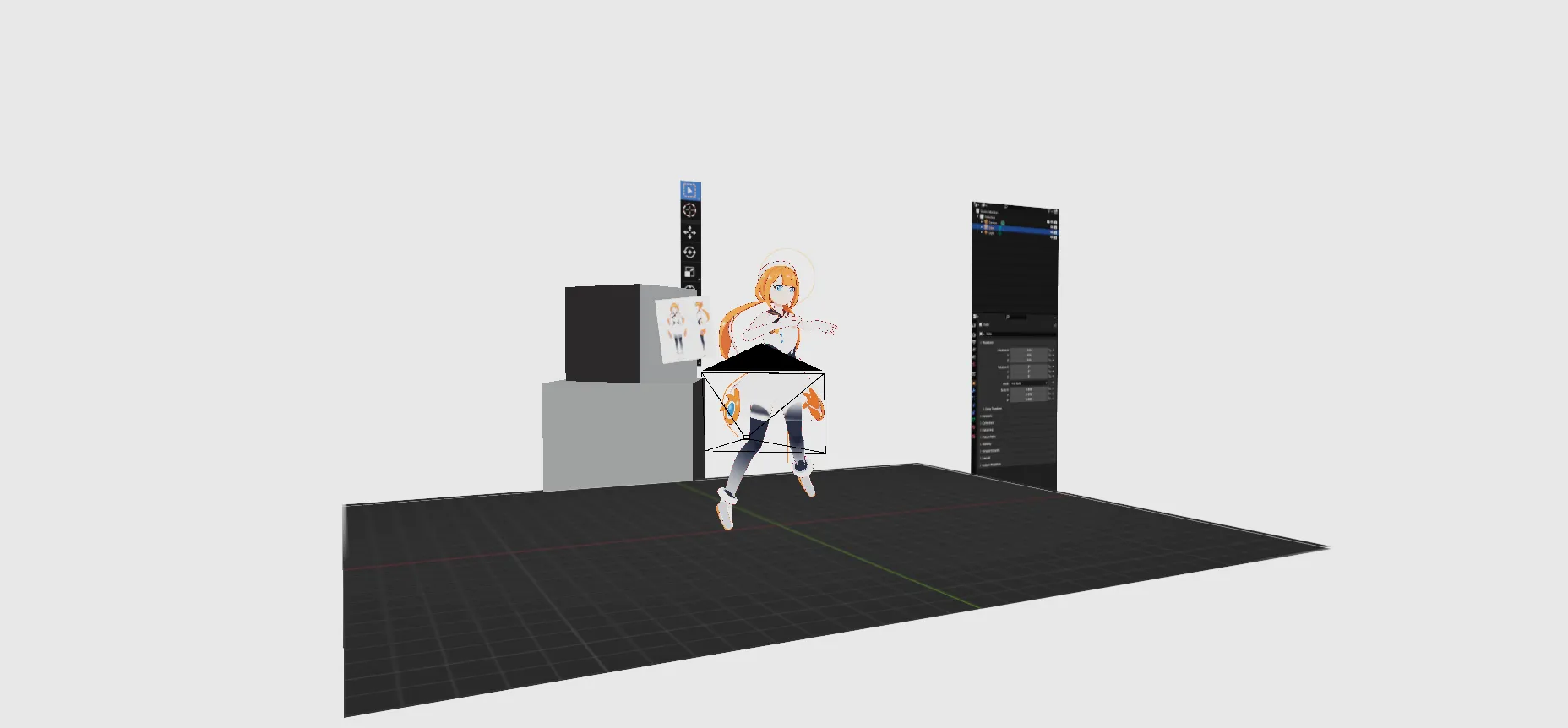Toggle visibility eye for the Light row
Viewport: 1568px width, 728px height.
pyautogui.click(x=1052, y=237)
